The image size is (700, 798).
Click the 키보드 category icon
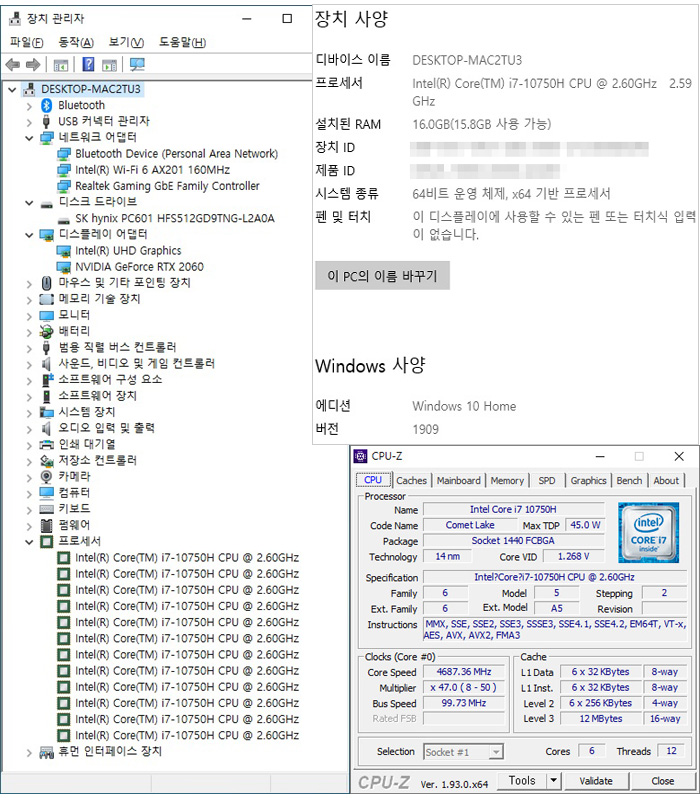(x=46, y=509)
